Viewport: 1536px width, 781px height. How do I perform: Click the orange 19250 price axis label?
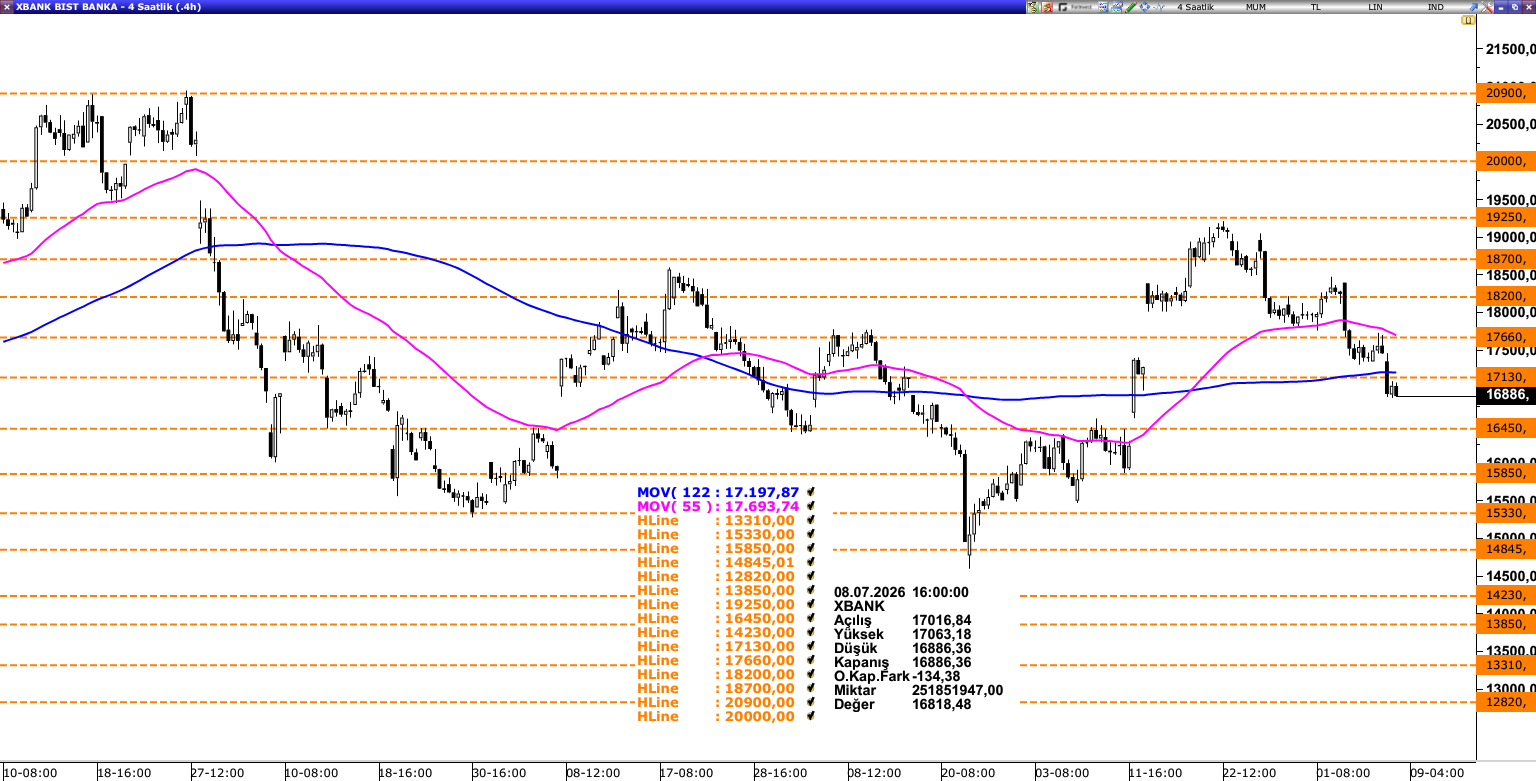[x=1506, y=217]
